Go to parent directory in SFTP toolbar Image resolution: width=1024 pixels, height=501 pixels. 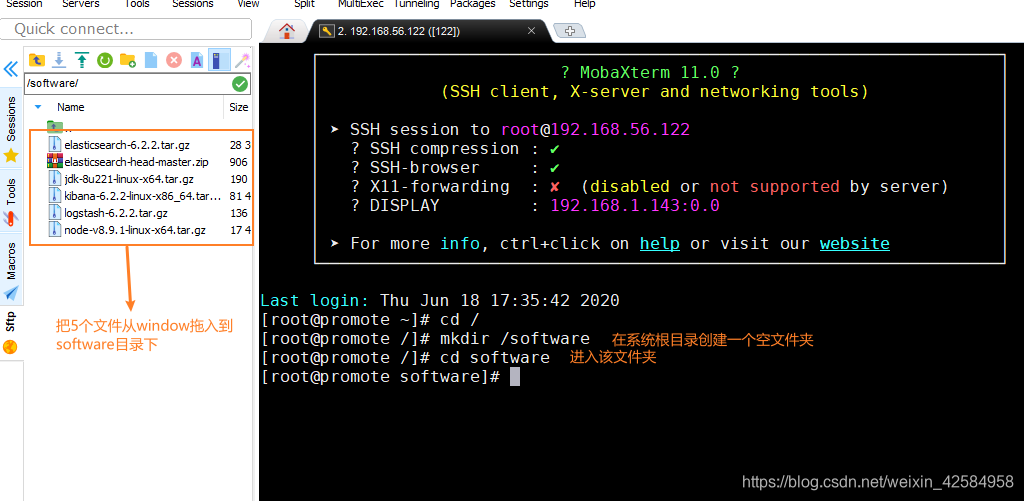(37, 61)
